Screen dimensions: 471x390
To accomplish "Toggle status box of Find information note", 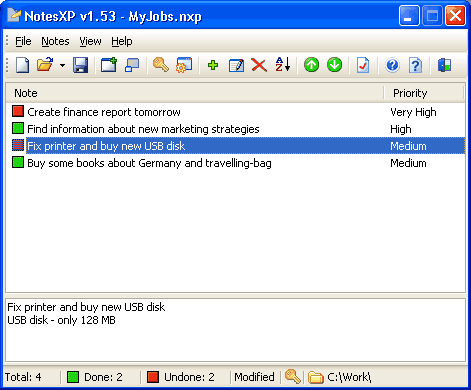I will [x=18, y=128].
